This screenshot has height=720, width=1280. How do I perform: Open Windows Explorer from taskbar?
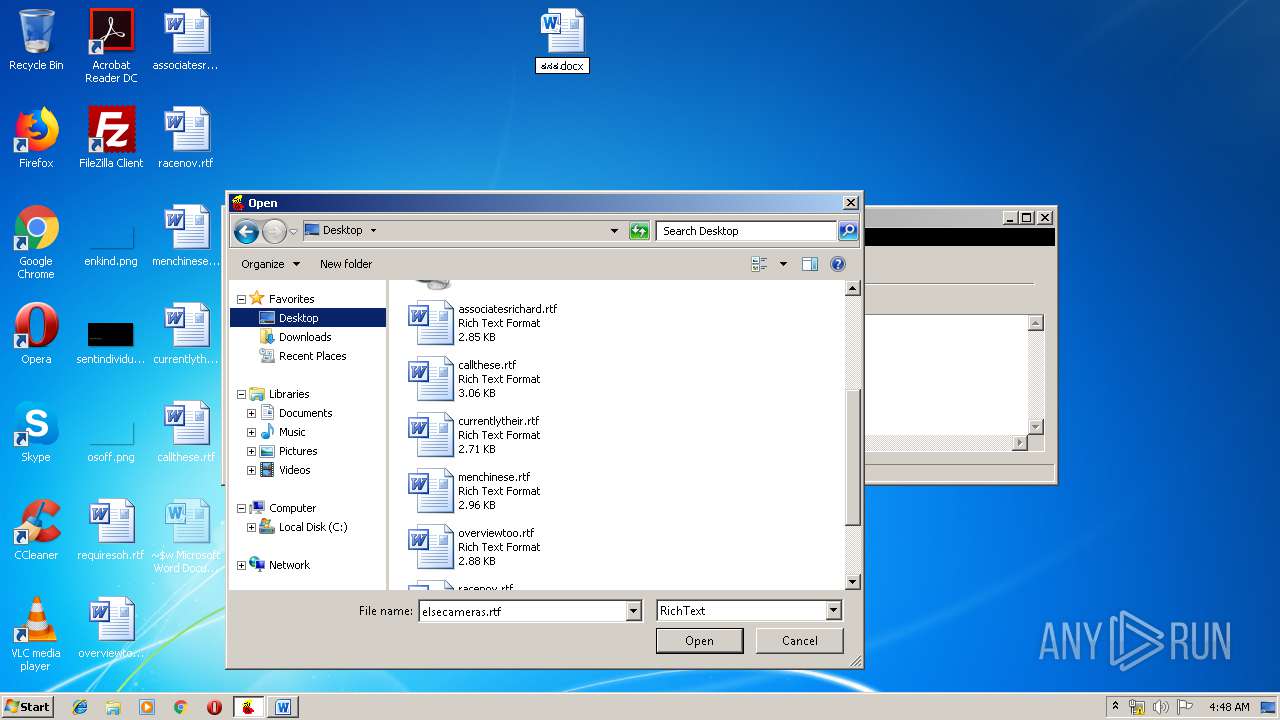coord(113,707)
